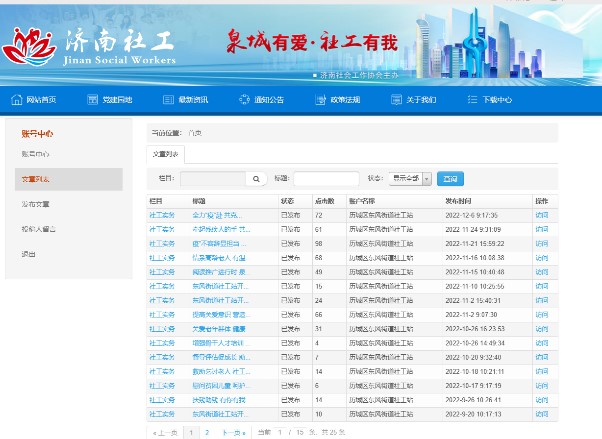The image size is (602, 439).
Task: Click 访问 link for 2022-12-6 article
Action: click(x=541, y=215)
